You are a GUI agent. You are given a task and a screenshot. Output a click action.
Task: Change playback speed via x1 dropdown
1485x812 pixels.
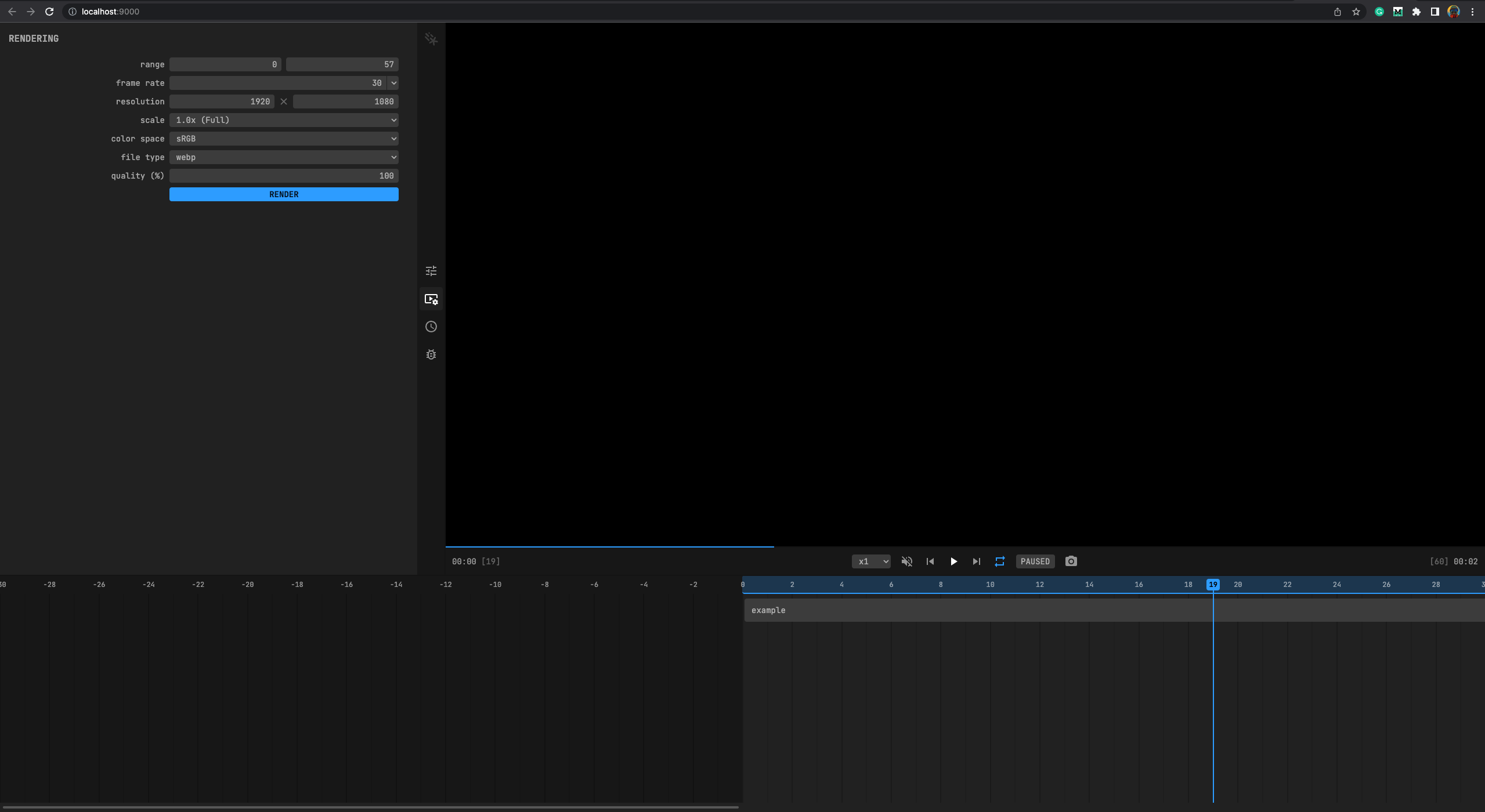pyautogui.click(x=871, y=561)
